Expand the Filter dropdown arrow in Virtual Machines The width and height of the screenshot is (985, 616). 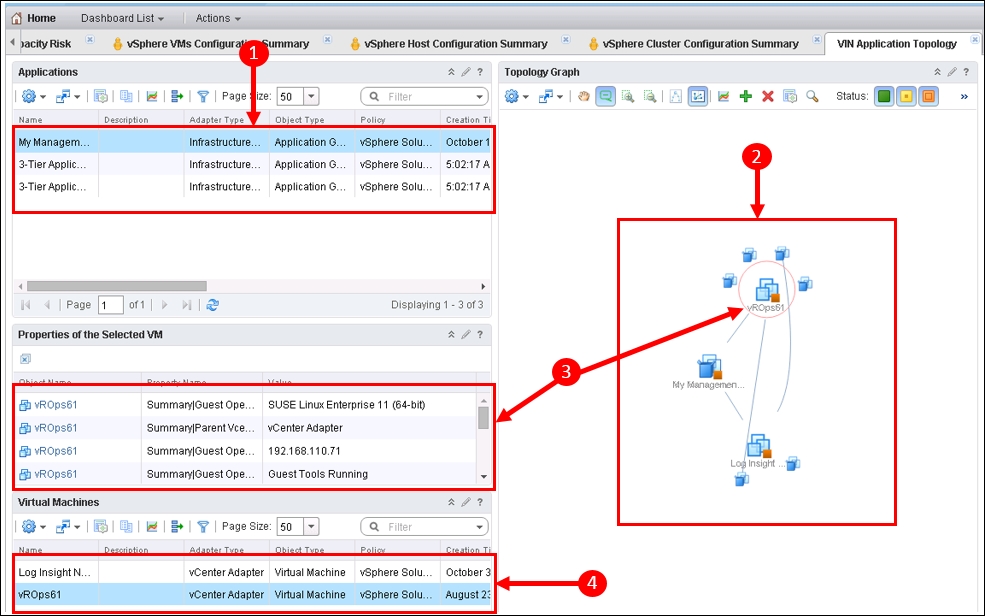coord(479,527)
